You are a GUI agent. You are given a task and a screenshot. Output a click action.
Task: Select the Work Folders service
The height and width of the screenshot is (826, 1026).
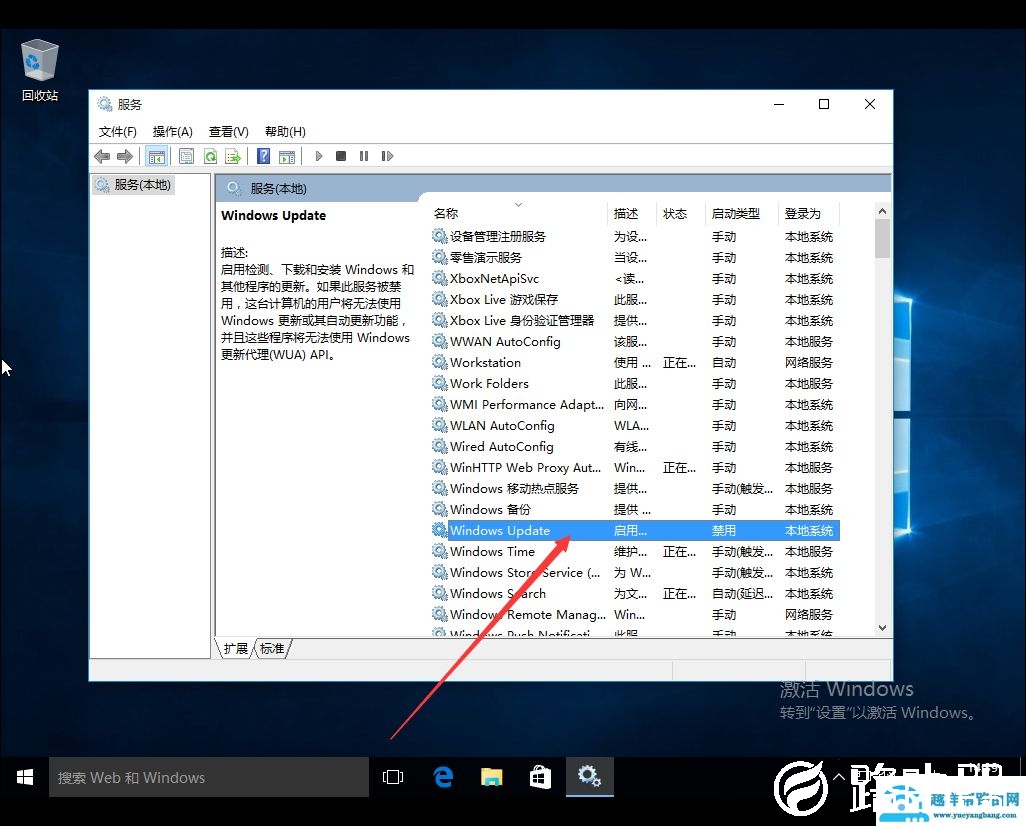pos(635,384)
